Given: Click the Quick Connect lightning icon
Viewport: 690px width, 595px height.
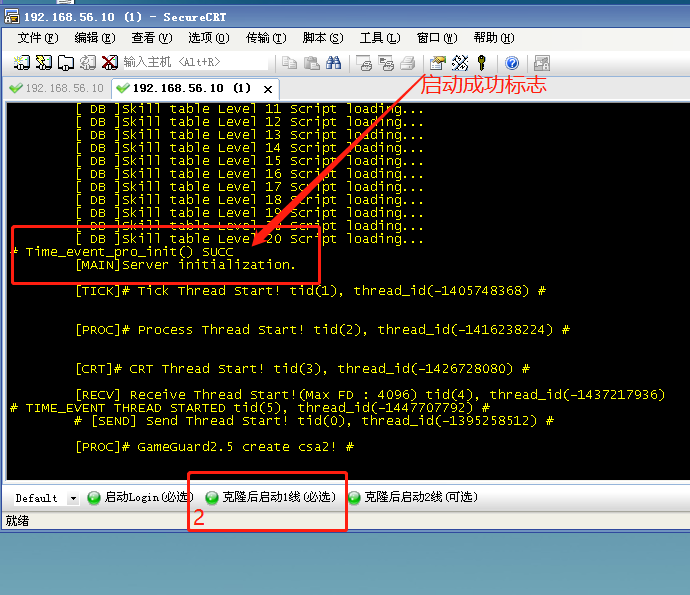Looking at the screenshot, I should tap(44, 63).
